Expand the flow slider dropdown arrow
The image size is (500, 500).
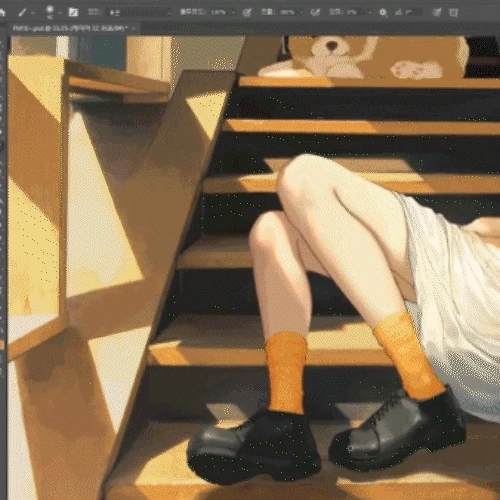click(x=302, y=12)
